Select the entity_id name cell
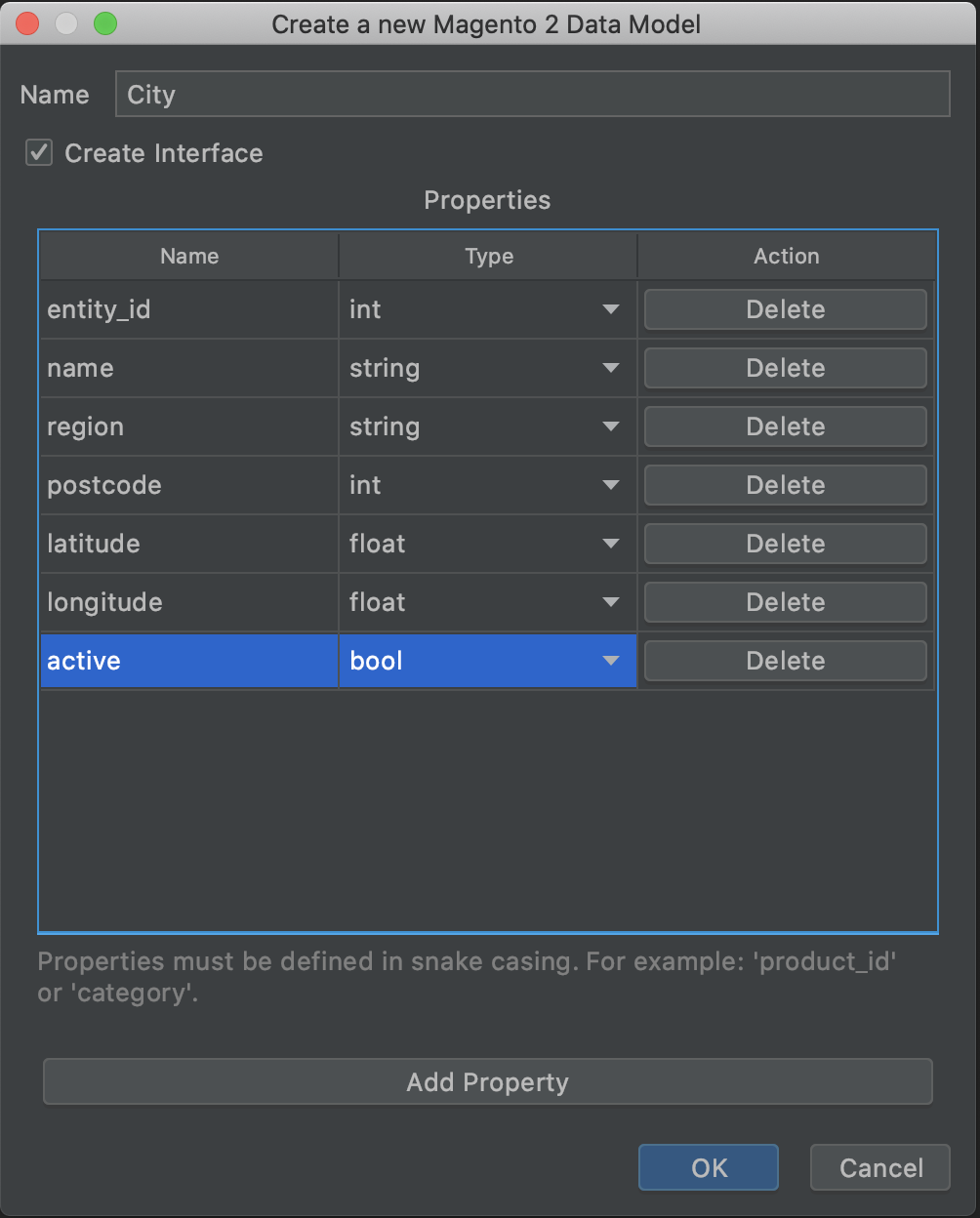Image resolution: width=980 pixels, height=1218 pixels. (x=189, y=309)
